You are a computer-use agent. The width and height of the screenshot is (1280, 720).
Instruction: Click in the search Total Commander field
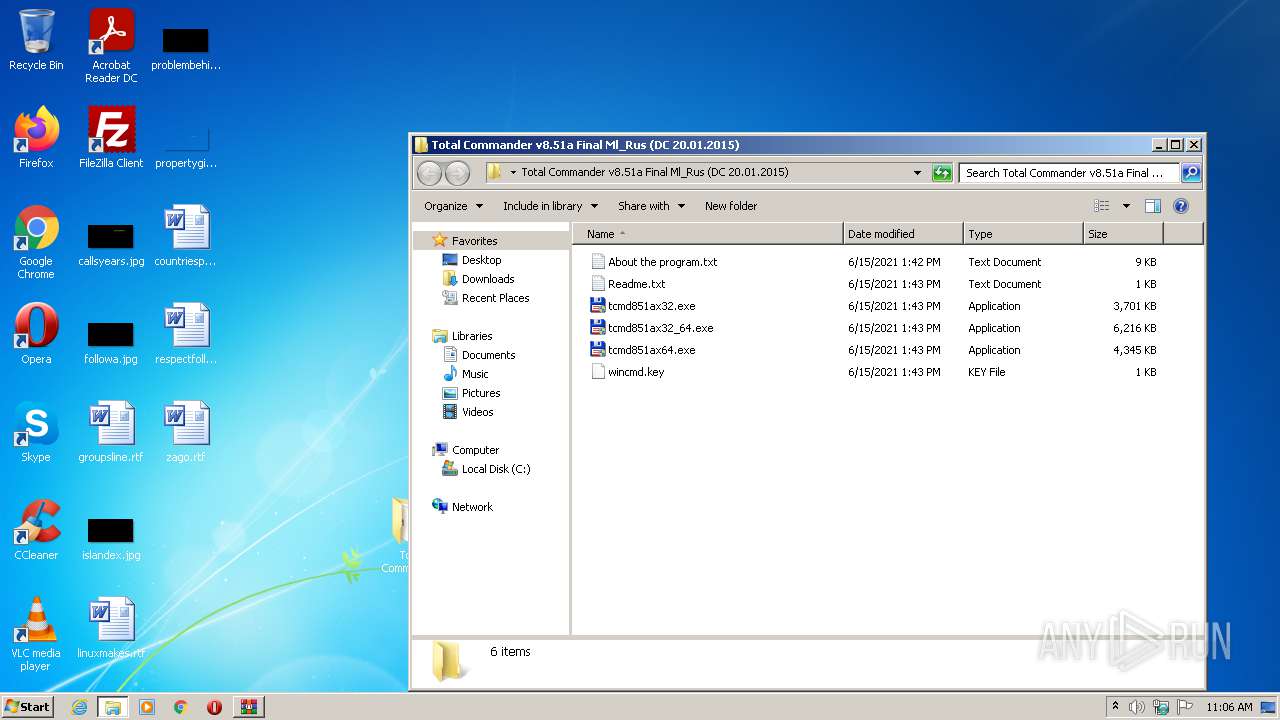[x=1068, y=173]
